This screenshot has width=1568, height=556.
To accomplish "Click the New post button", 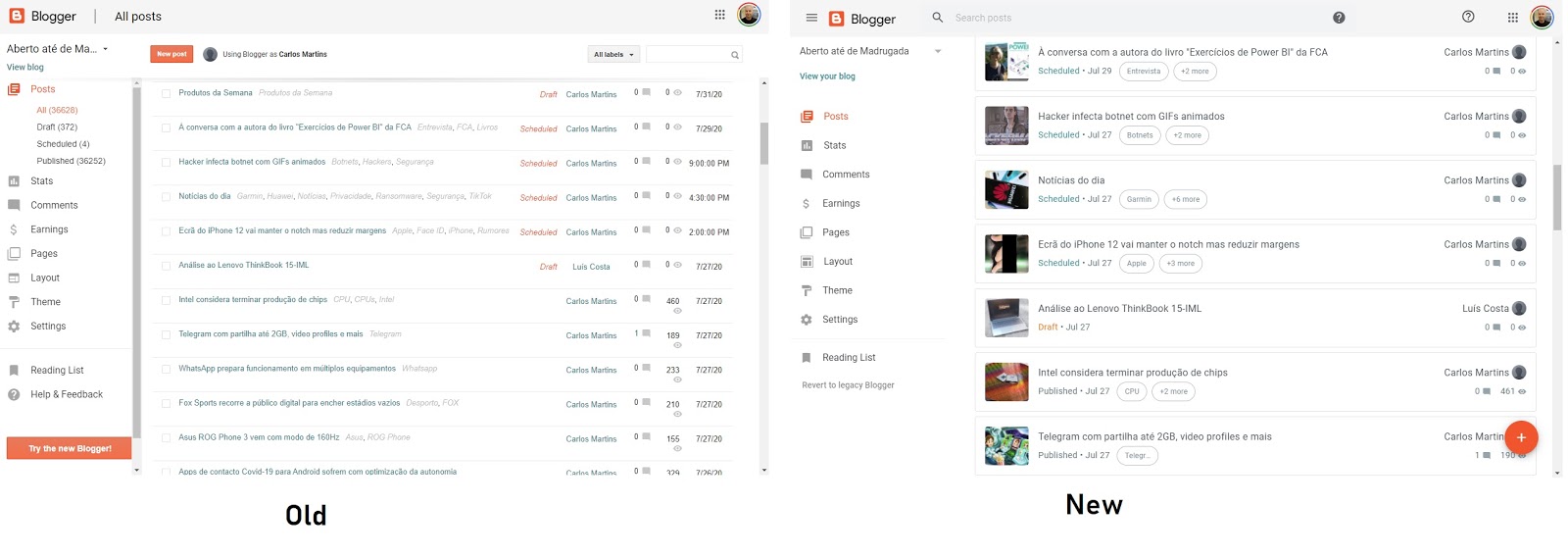I will pyautogui.click(x=171, y=54).
